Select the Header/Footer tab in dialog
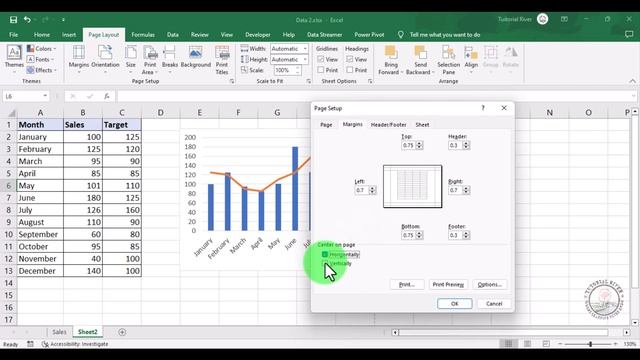The width and height of the screenshot is (640, 360). click(388, 125)
